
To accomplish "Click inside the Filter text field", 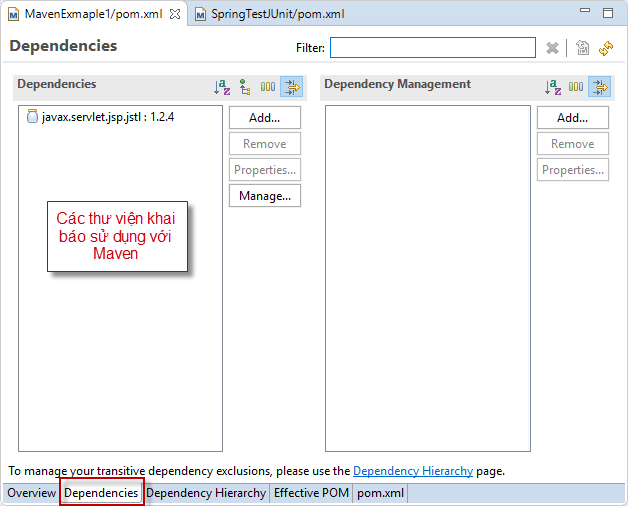I will [x=432, y=48].
